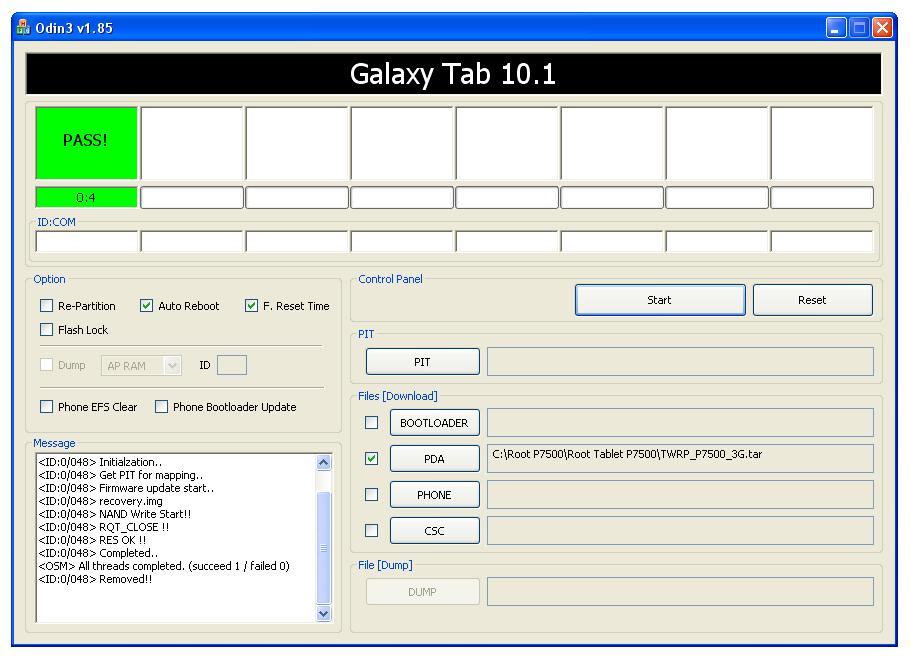Click the BOOTLOADER file button
The image size is (910, 660).
point(435,423)
